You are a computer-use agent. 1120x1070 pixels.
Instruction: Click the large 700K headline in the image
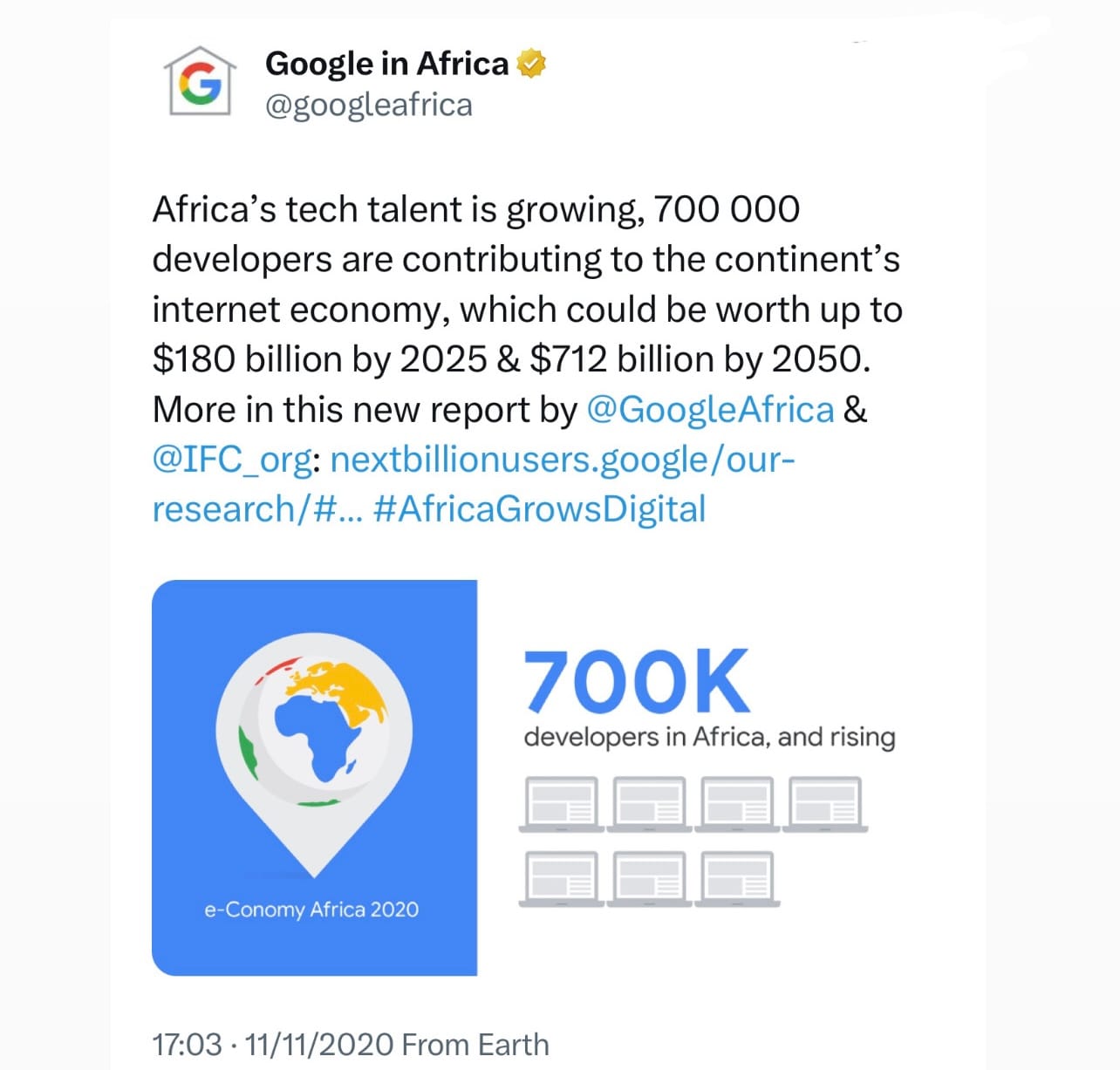[x=636, y=681]
